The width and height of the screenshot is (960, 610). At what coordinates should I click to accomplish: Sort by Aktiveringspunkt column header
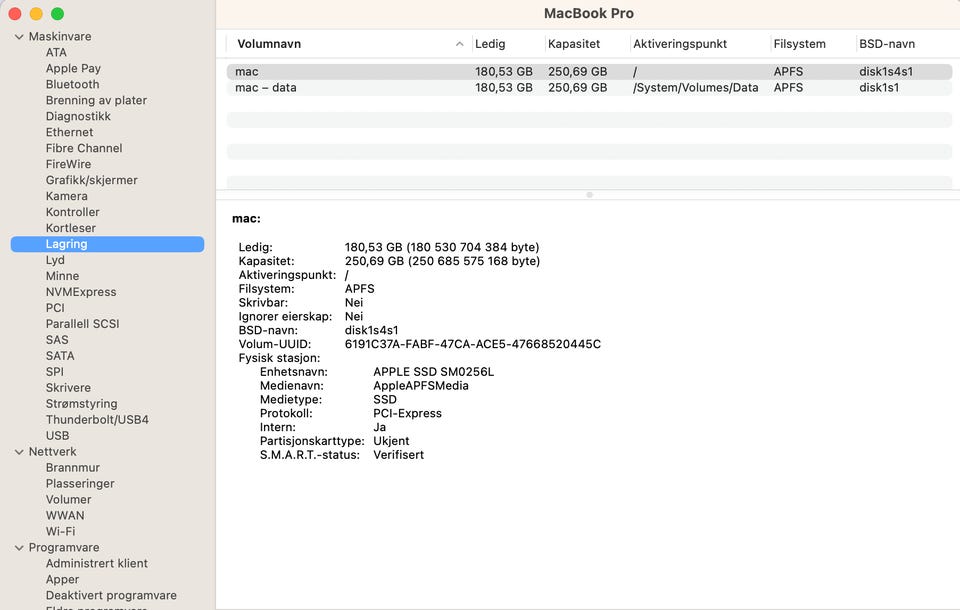tap(680, 44)
